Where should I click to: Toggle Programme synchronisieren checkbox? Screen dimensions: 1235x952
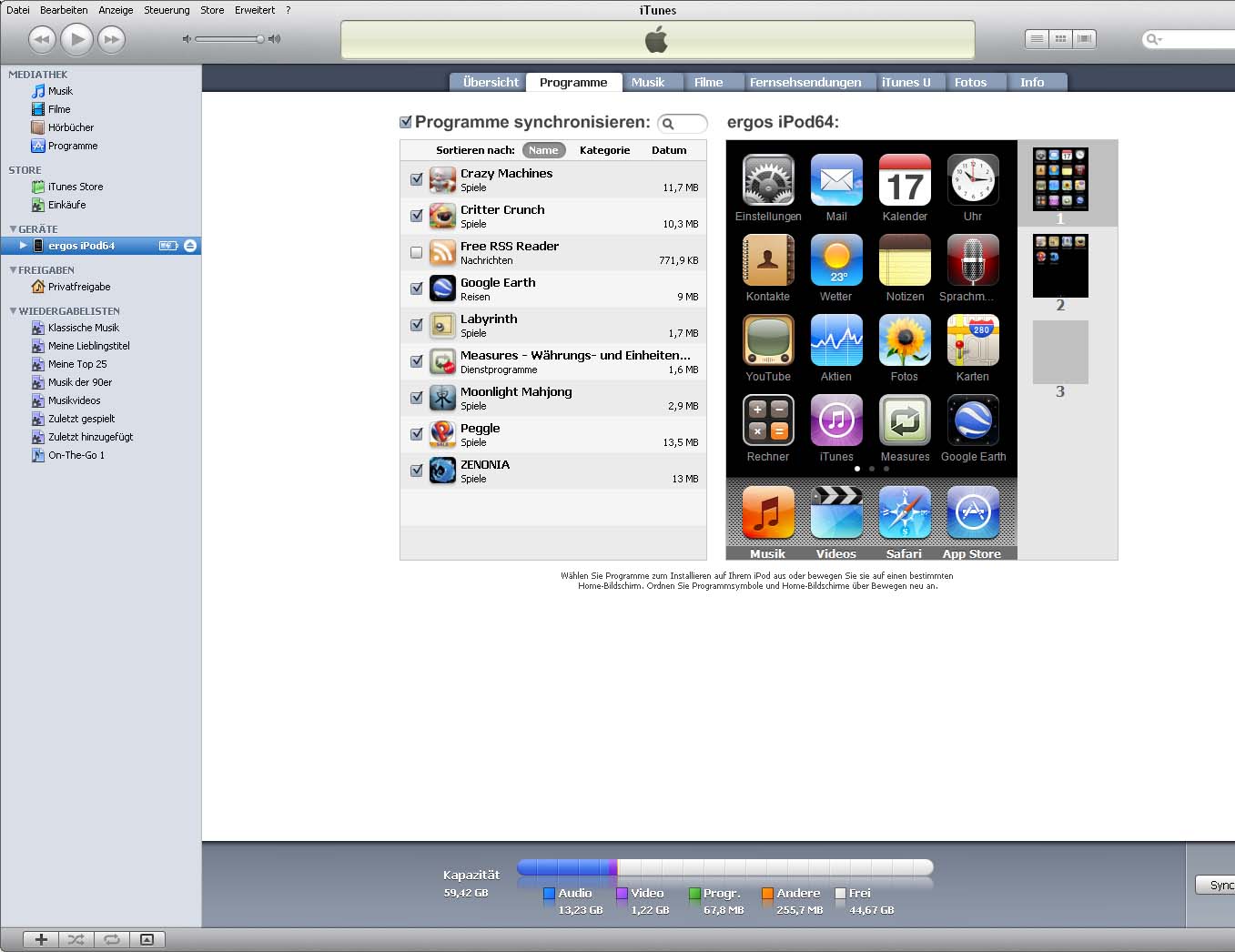(406, 122)
